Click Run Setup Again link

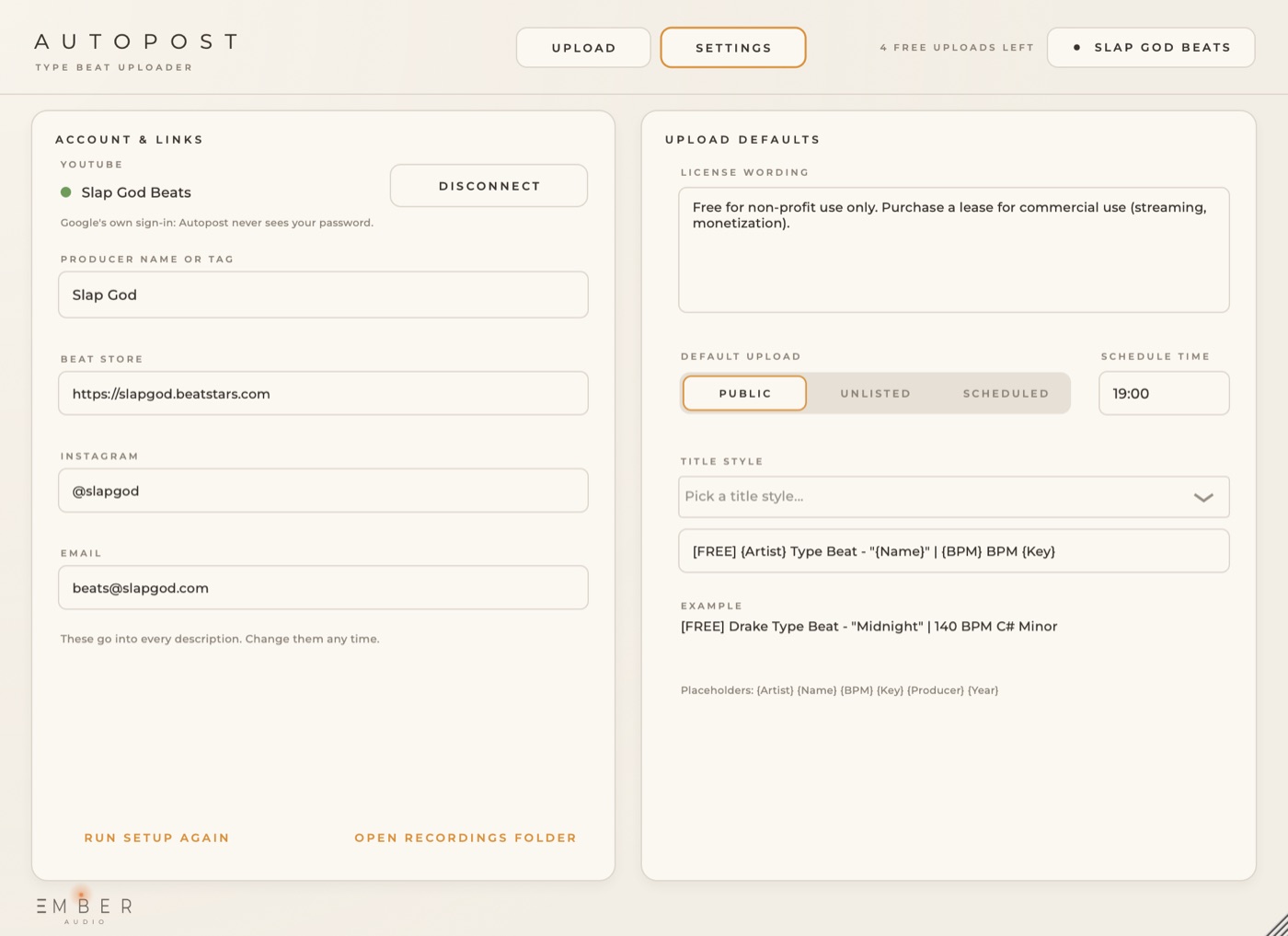point(156,838)
